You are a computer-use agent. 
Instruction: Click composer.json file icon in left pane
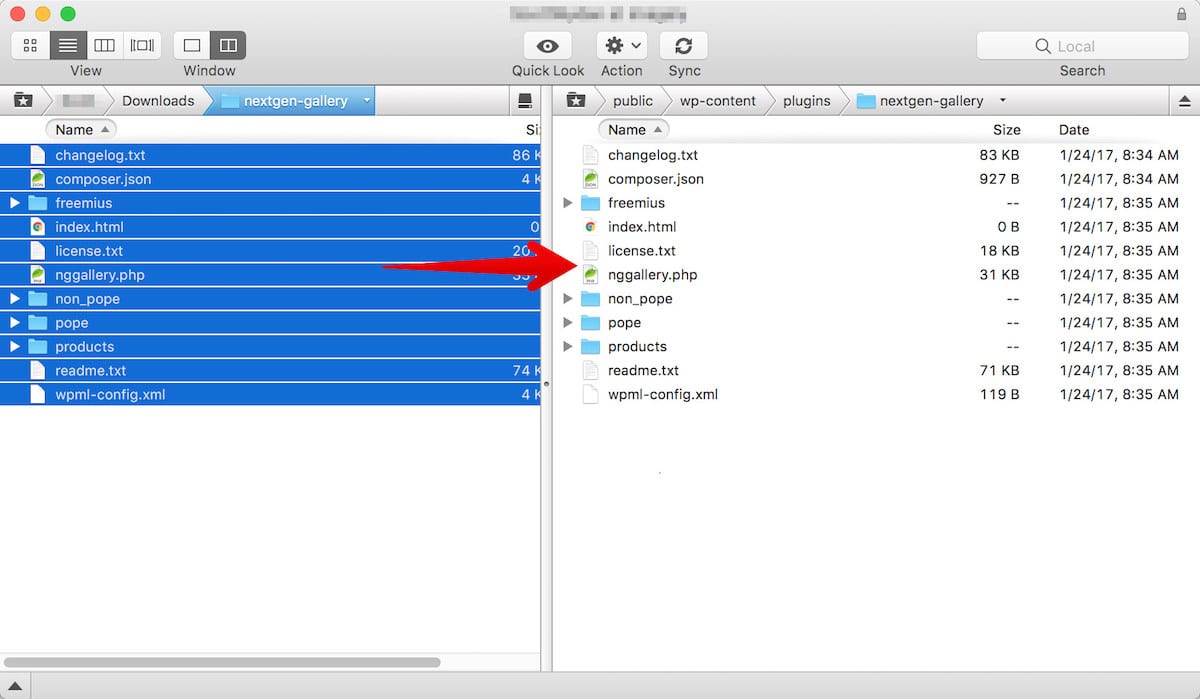(38, 179)
